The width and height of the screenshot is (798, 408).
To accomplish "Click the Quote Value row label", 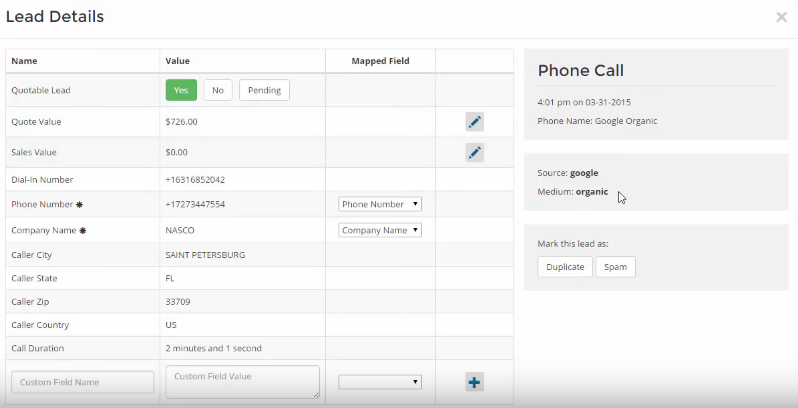I will [x=36, y=122].
